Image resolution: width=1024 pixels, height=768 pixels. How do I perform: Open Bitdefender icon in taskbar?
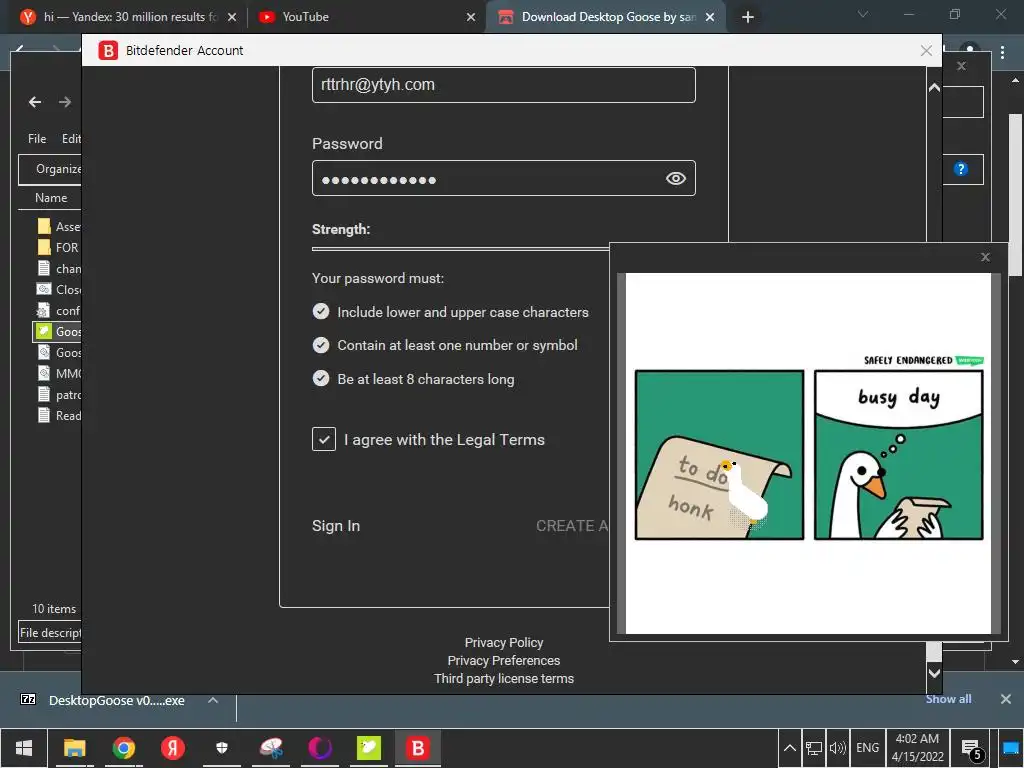pyautogui.click(x=418, y=748)
